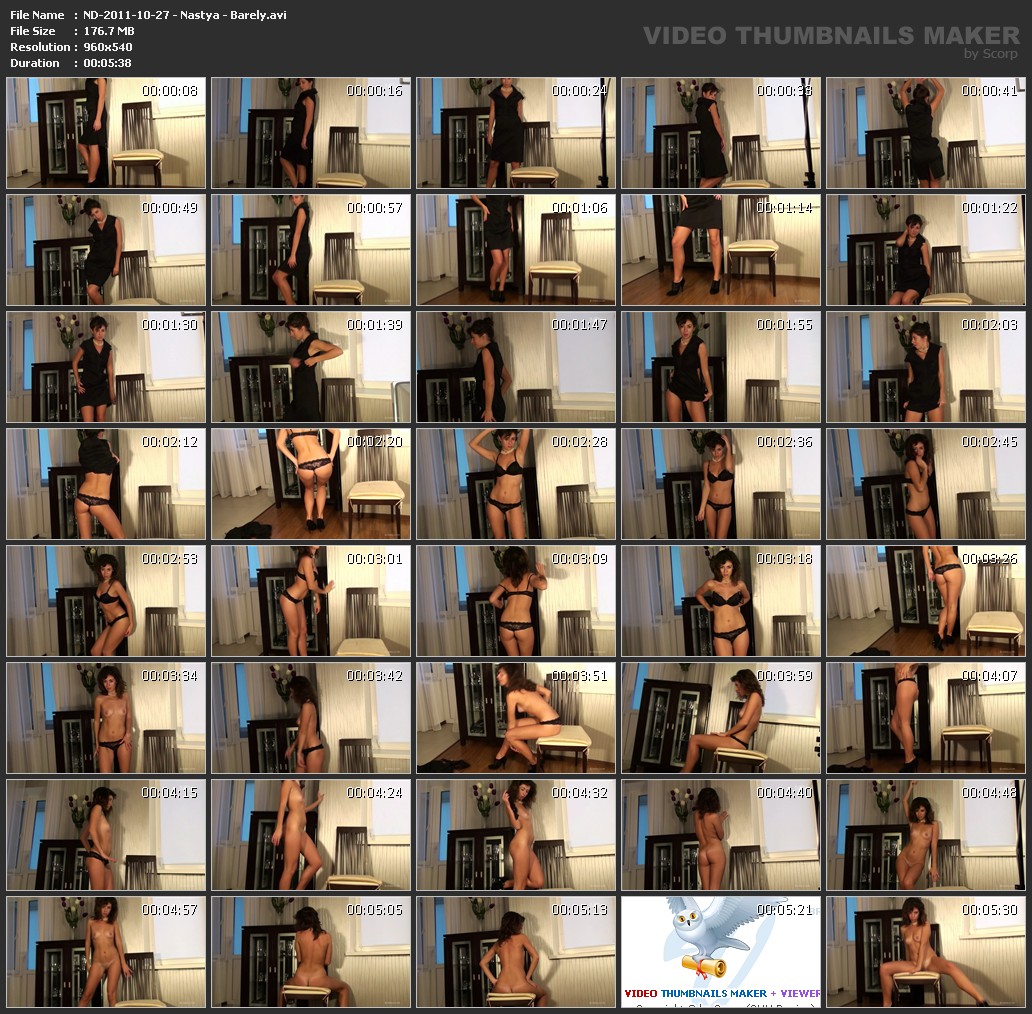Open the thumbnail at timestamp 00:00:08

point(106,133)
